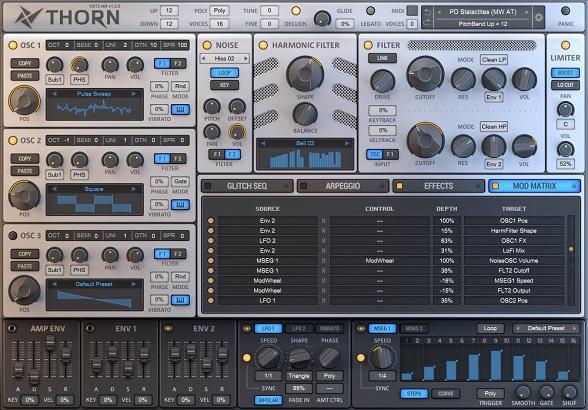
Task: Click the MSEG 1 Speed knob
Action: (x=382, y=357)
